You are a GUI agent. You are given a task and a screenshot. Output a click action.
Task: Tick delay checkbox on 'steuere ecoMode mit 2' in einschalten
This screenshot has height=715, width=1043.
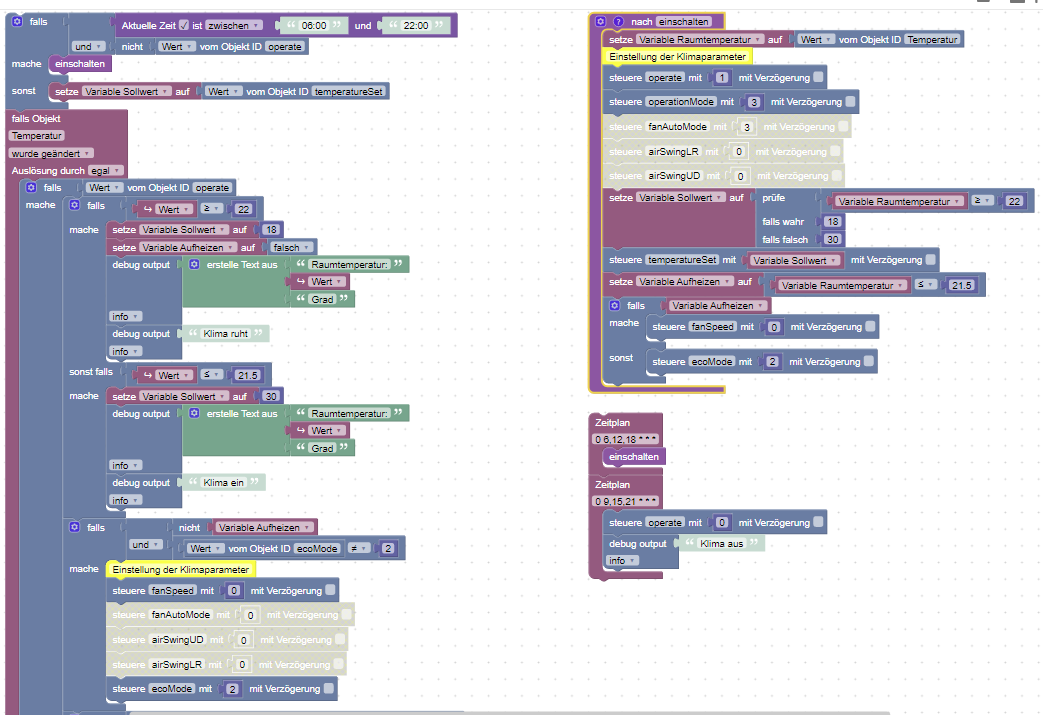869,361
